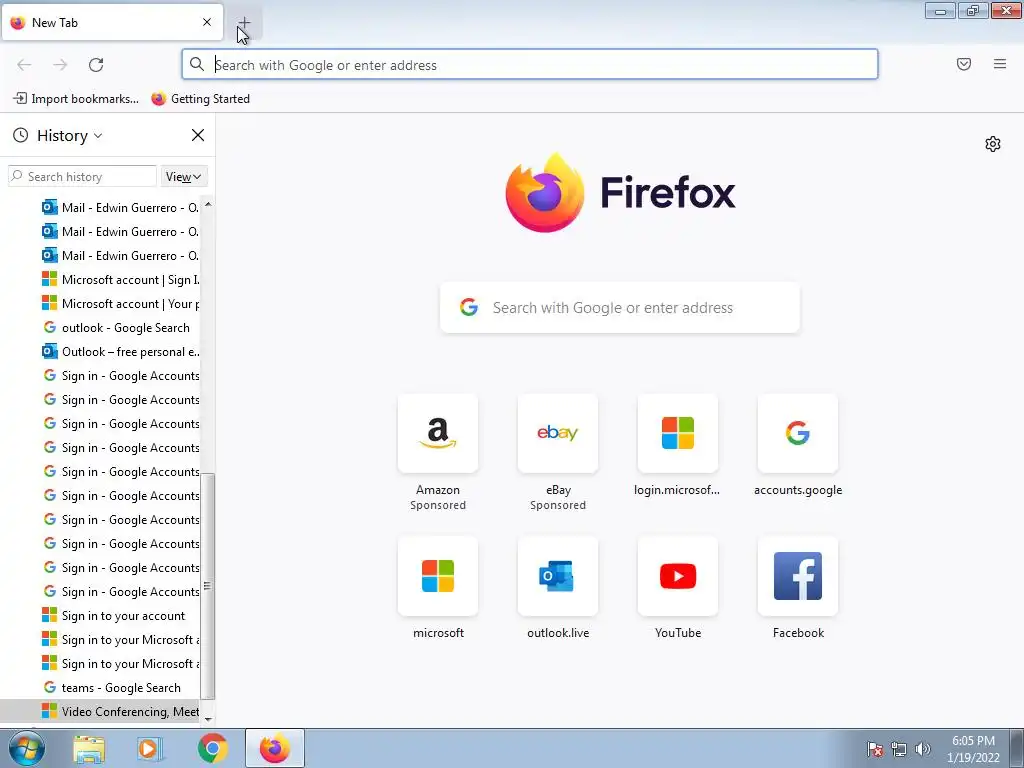Open Getting Started bookmark

pyautogui.click(x=200, y=99)
